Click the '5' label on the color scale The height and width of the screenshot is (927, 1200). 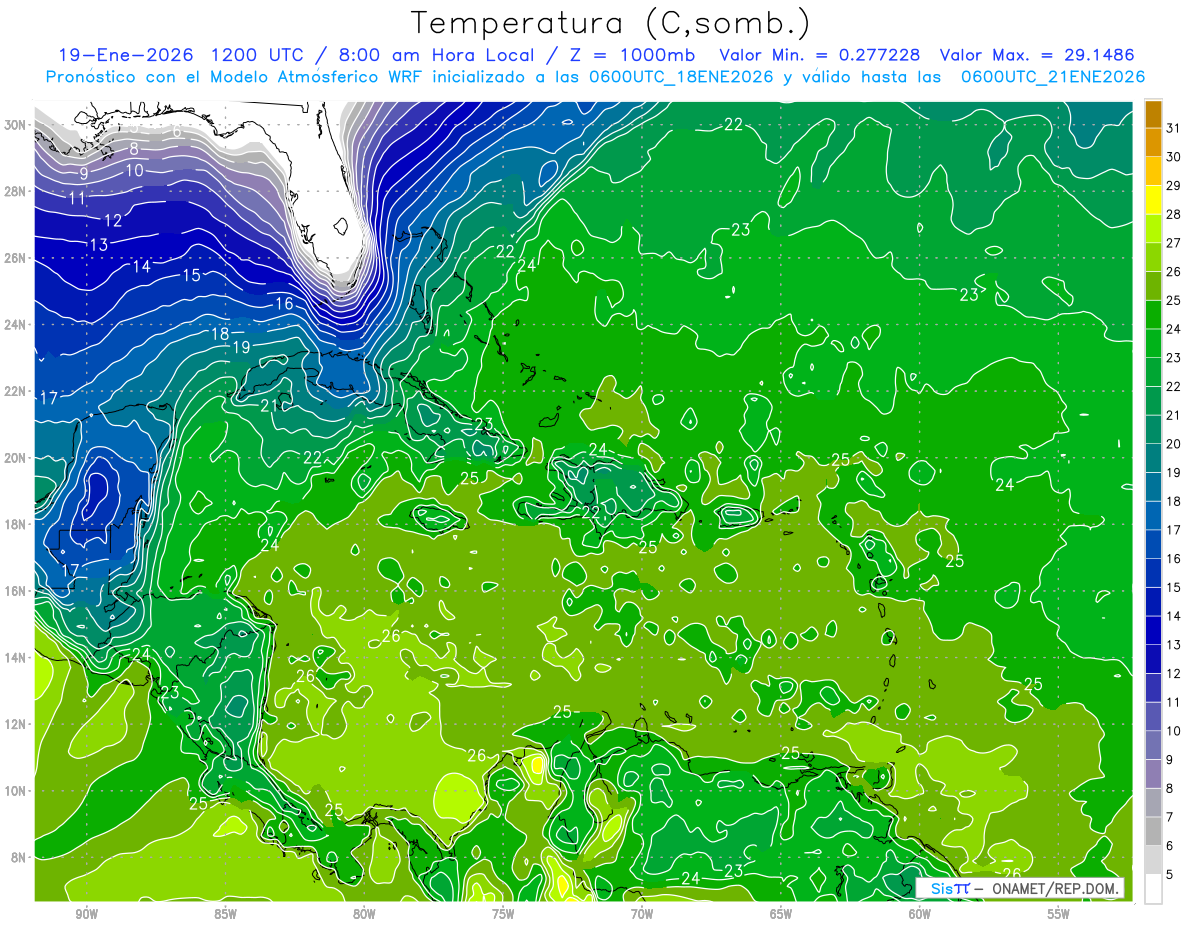point(1170,874)
